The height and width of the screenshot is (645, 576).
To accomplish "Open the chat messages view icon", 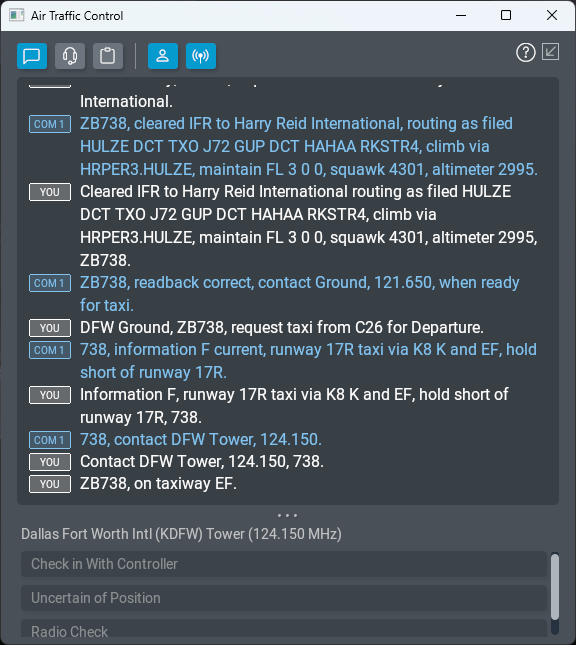I will 32,56.
